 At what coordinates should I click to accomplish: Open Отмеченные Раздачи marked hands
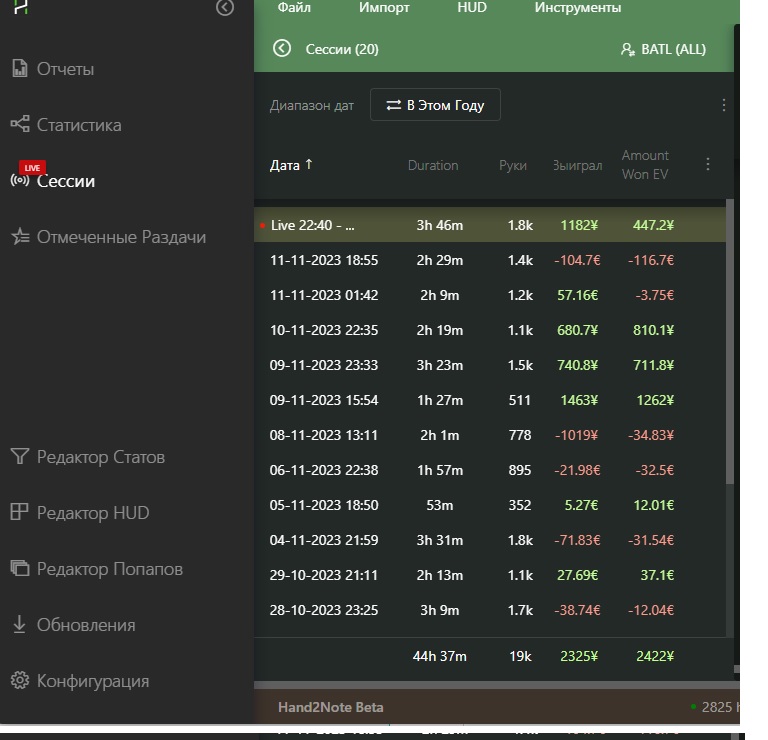(x=109, y=237)
